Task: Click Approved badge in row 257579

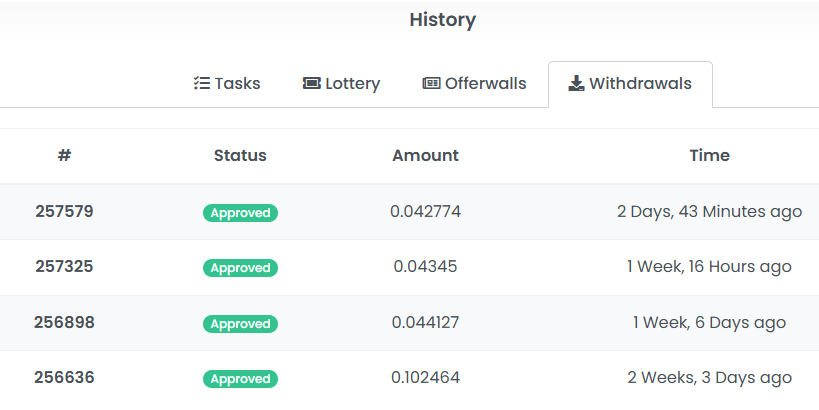Action: 240,213
